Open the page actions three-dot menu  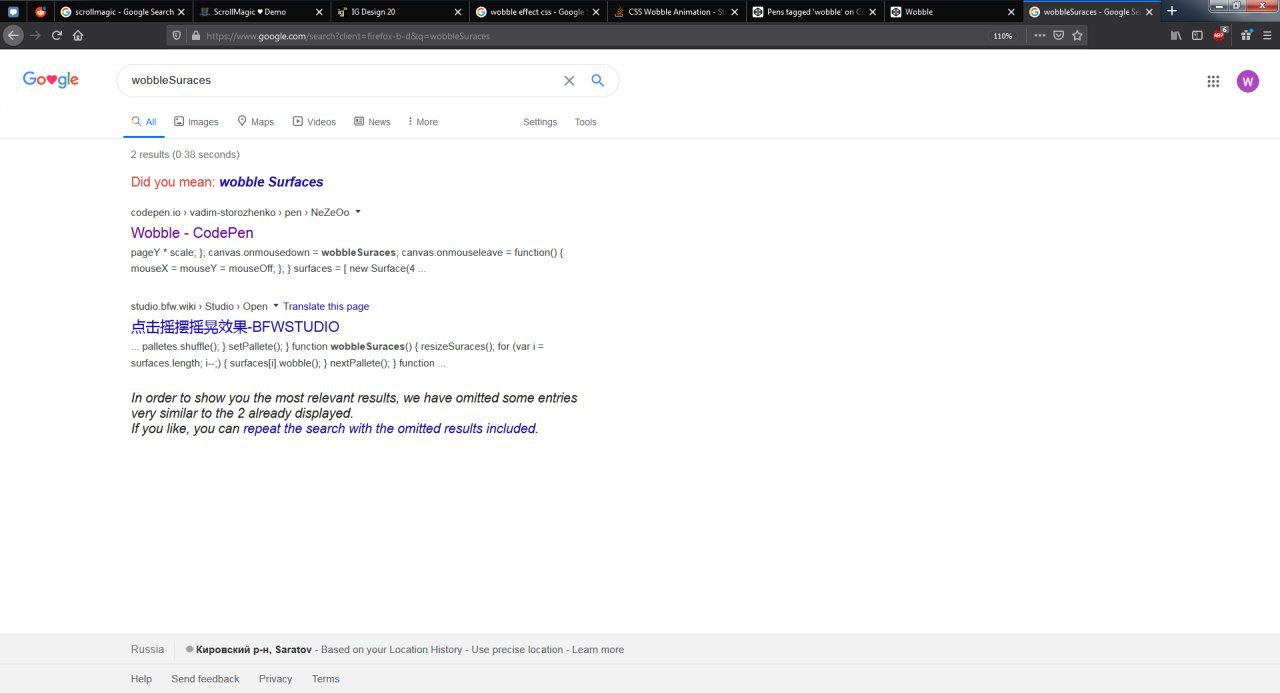coord(1040,35)
